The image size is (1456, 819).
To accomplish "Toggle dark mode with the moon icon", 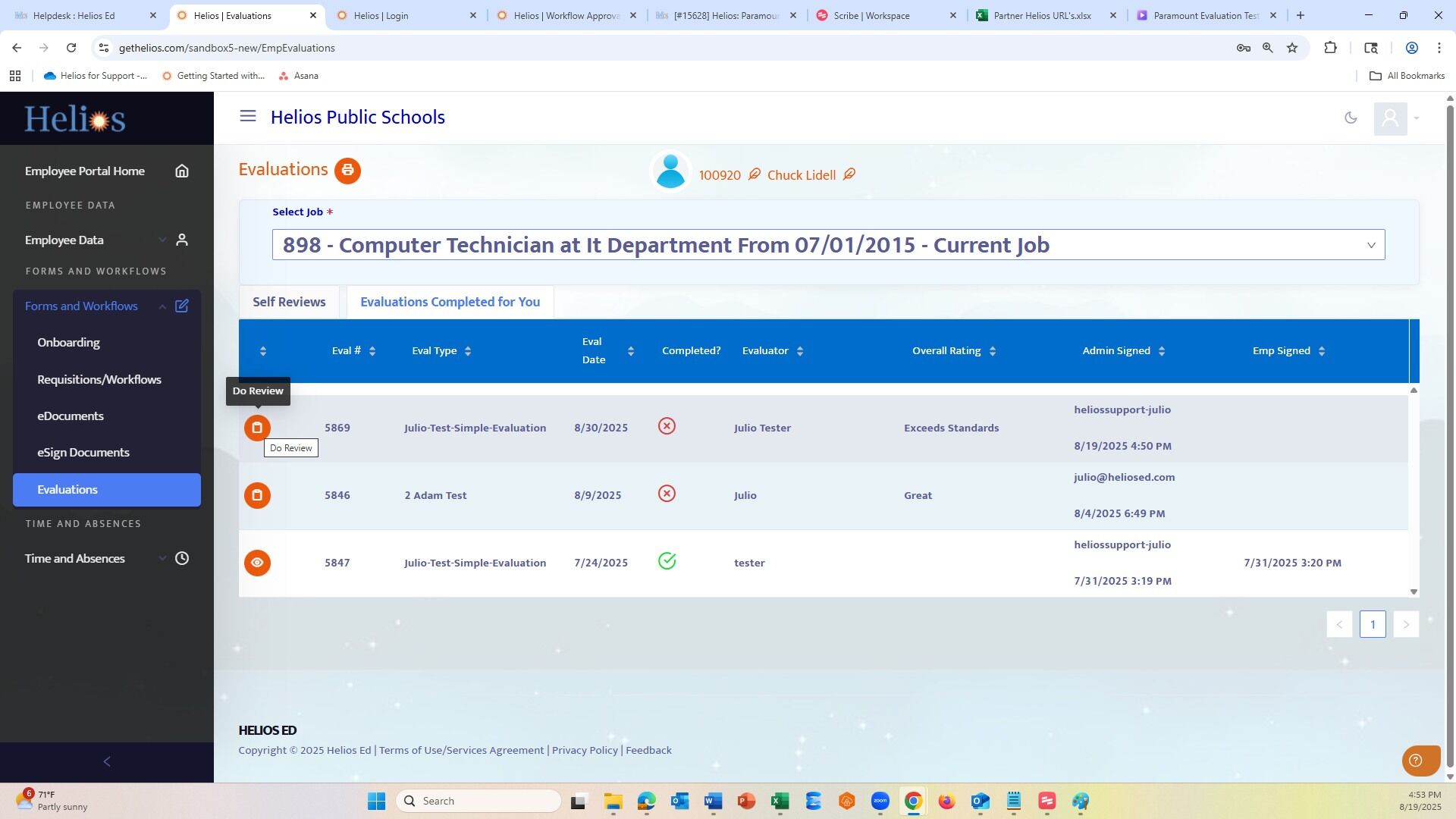I will 1351,118.
